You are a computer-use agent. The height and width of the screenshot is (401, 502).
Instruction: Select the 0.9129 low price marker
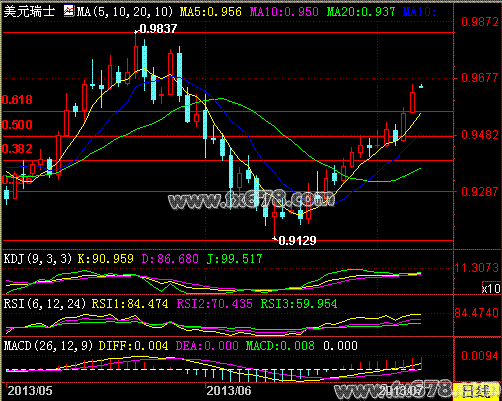pos(297,240)
